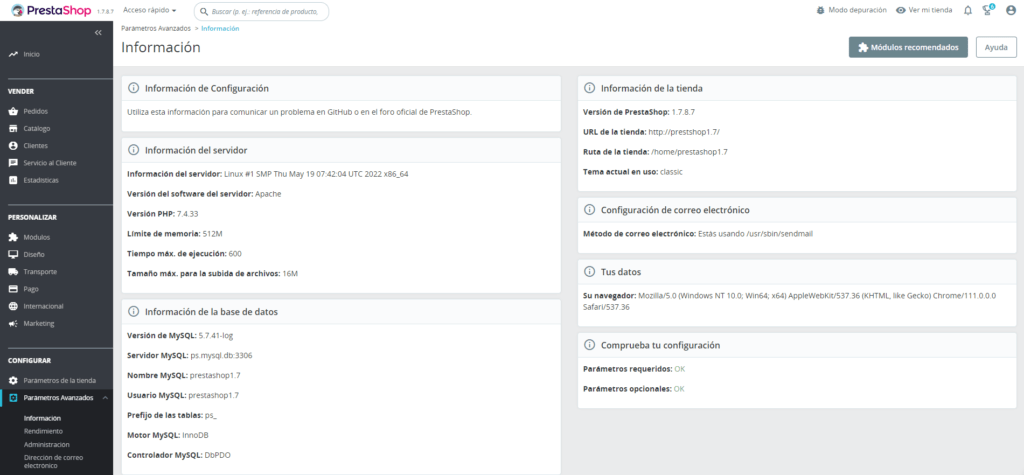Click the Ayuda button

996,47
